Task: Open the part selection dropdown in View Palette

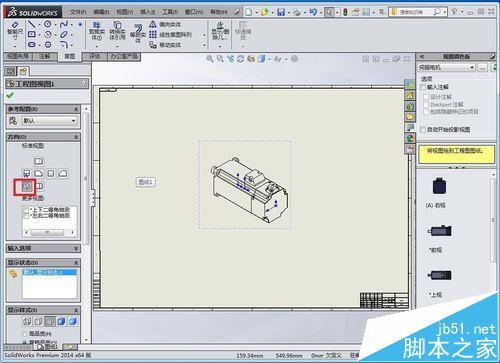Action: click(x=446, y=67)
